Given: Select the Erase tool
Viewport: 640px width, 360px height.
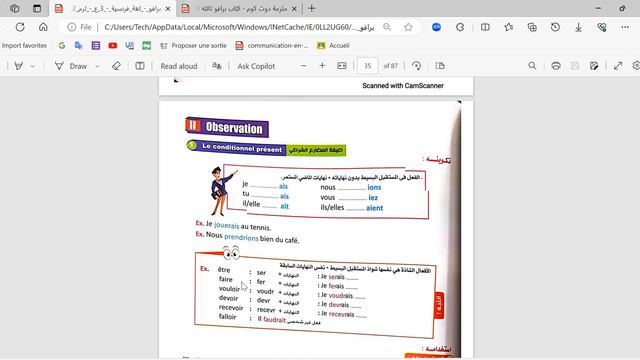Looking at the screenshot, I should click(116, 66).
